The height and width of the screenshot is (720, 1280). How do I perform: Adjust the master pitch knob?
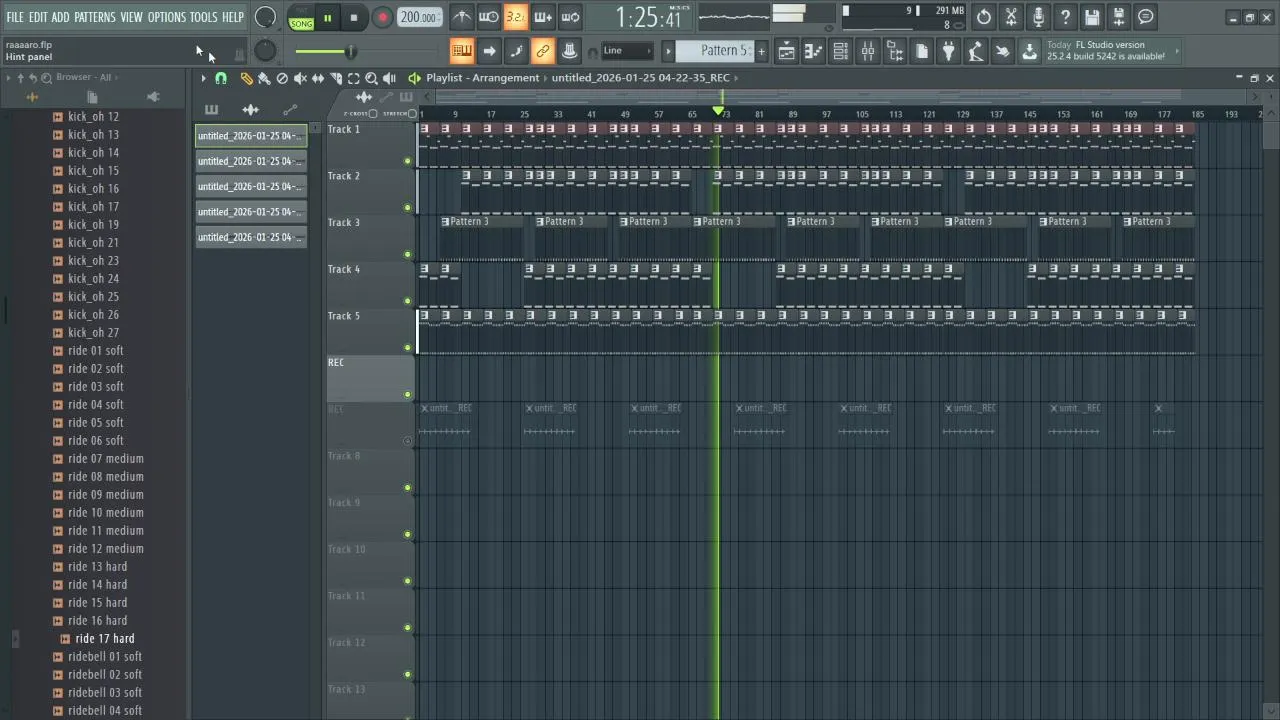pyautogui.click(x=265, y=51)
